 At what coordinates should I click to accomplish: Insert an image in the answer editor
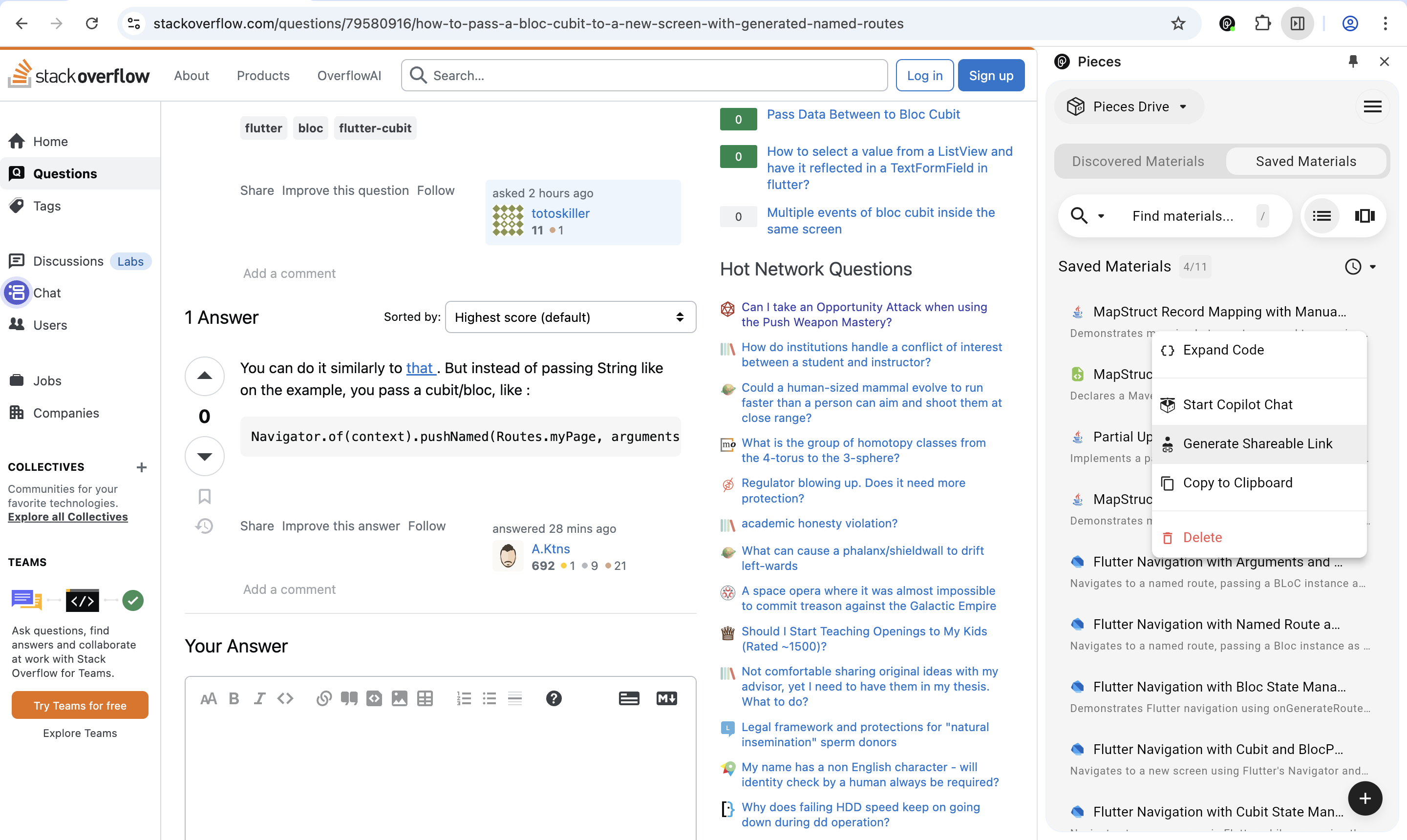[x=400, y=698]
